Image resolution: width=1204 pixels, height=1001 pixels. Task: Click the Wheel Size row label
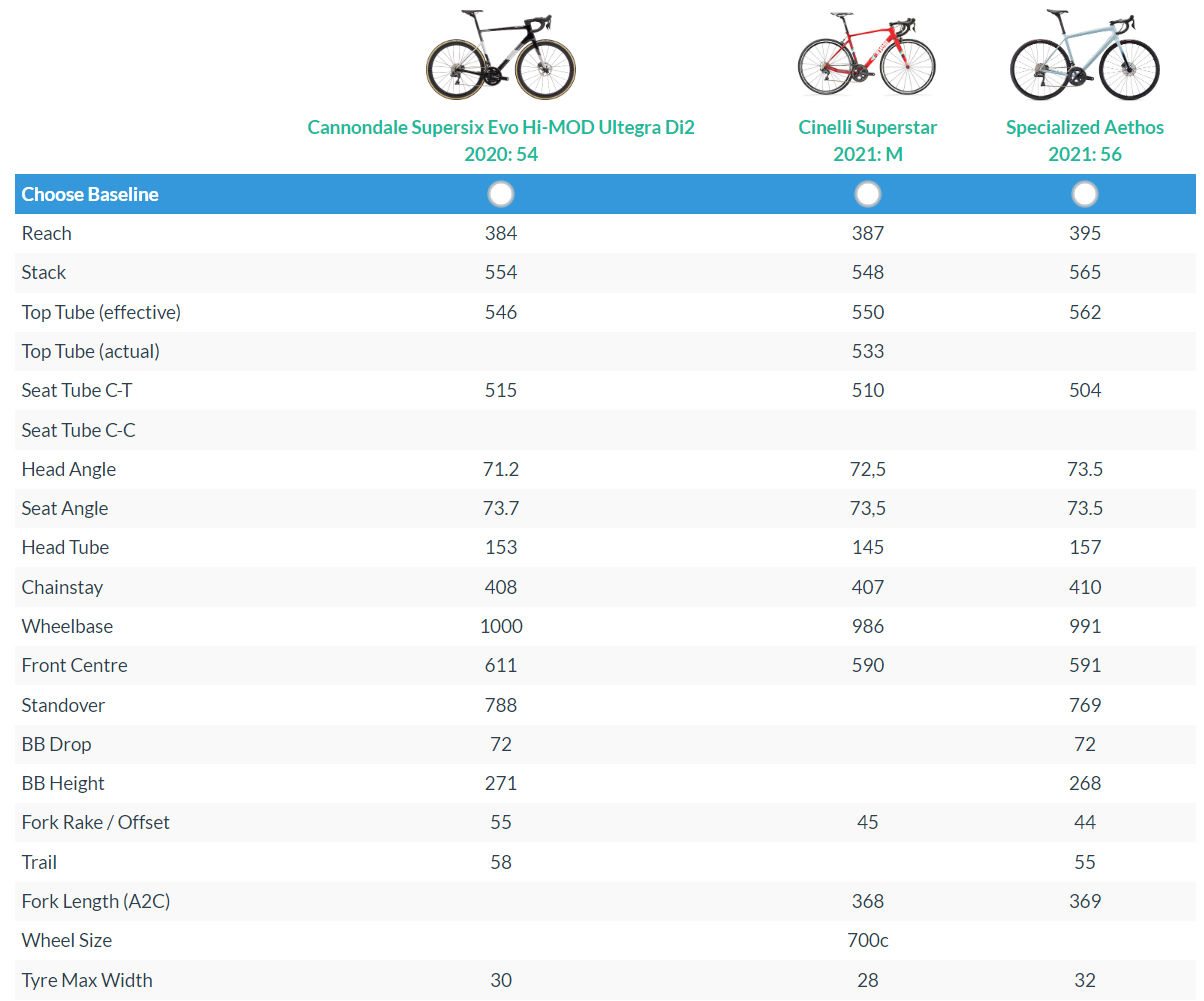point(67,940)
